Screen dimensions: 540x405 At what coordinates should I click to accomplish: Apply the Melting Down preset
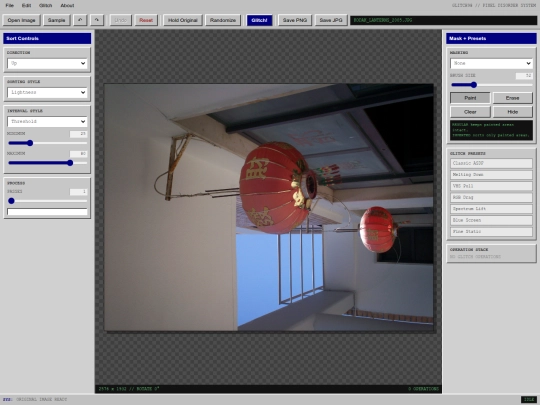(491, 175)
